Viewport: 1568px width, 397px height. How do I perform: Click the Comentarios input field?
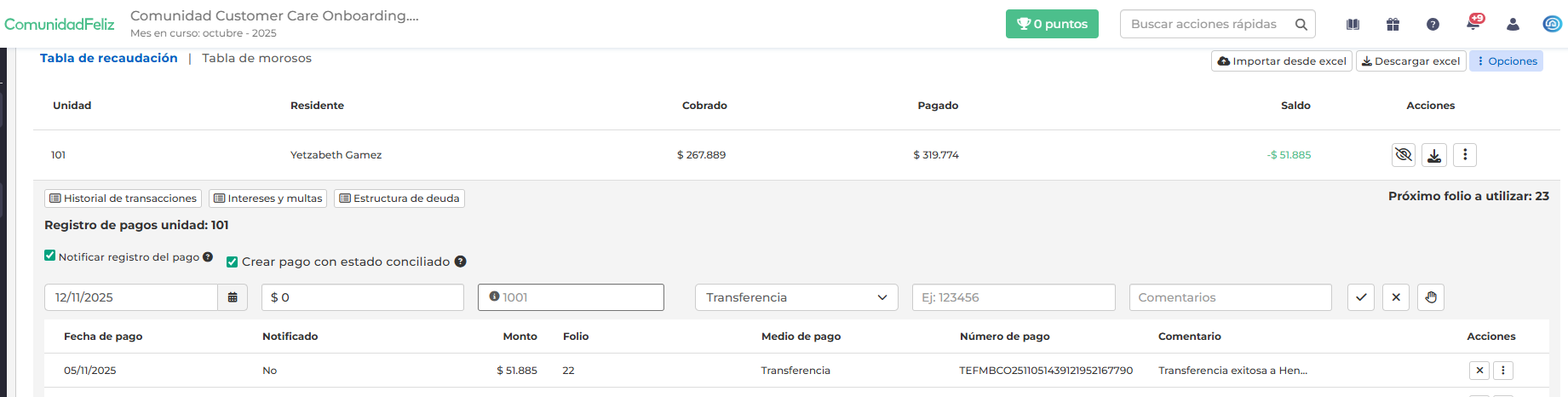[1230, 297]
